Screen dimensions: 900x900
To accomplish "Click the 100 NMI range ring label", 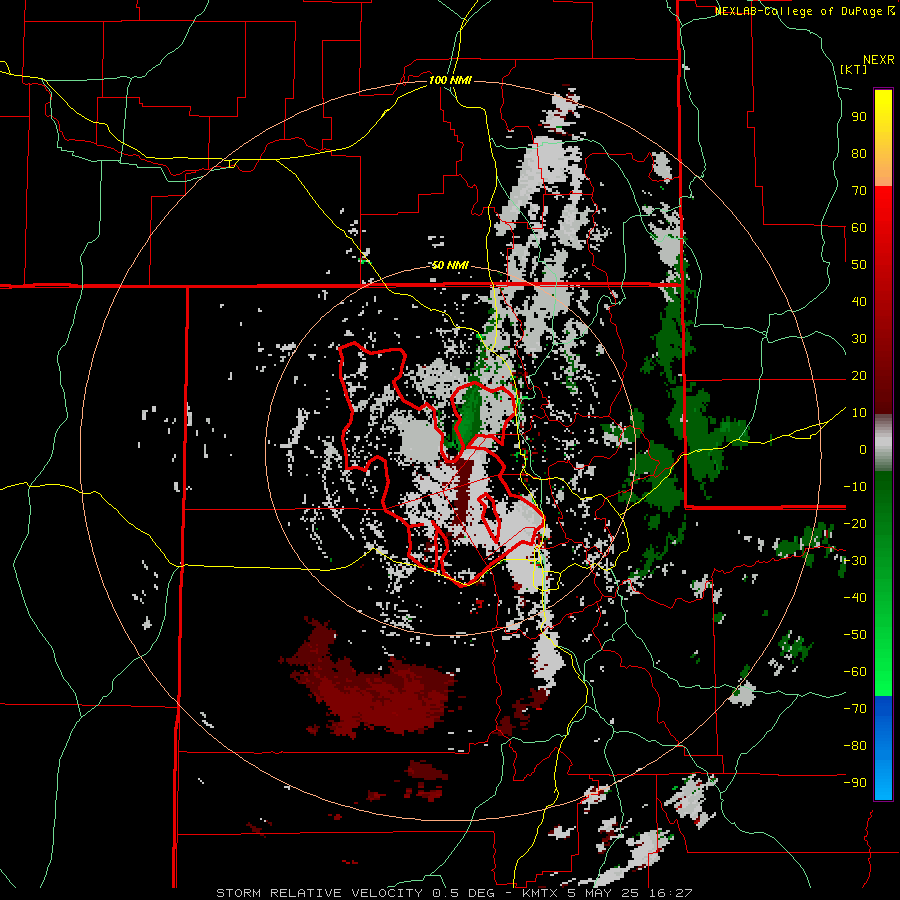I will [x=450, y=80].
